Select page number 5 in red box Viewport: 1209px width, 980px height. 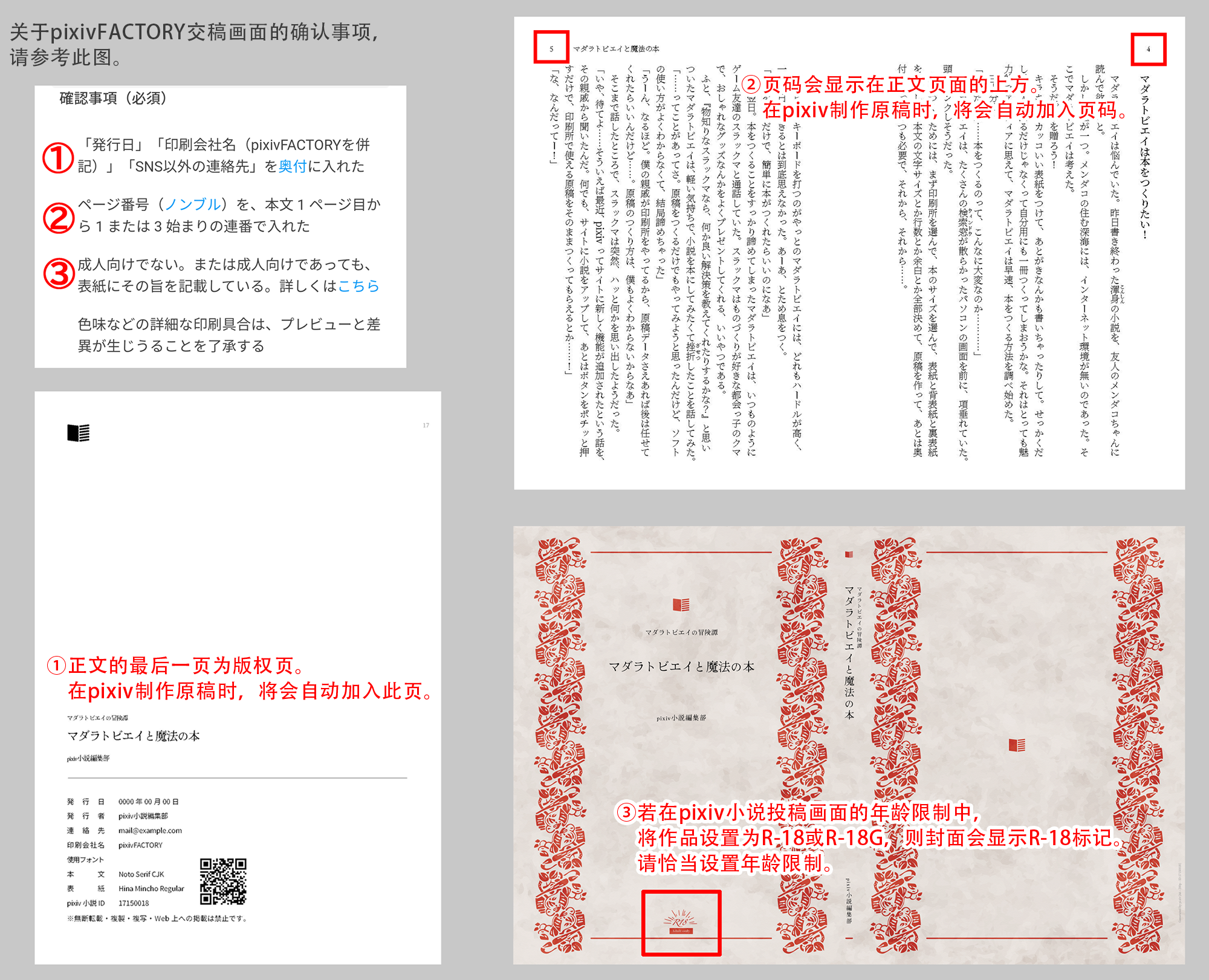(551, 48)
